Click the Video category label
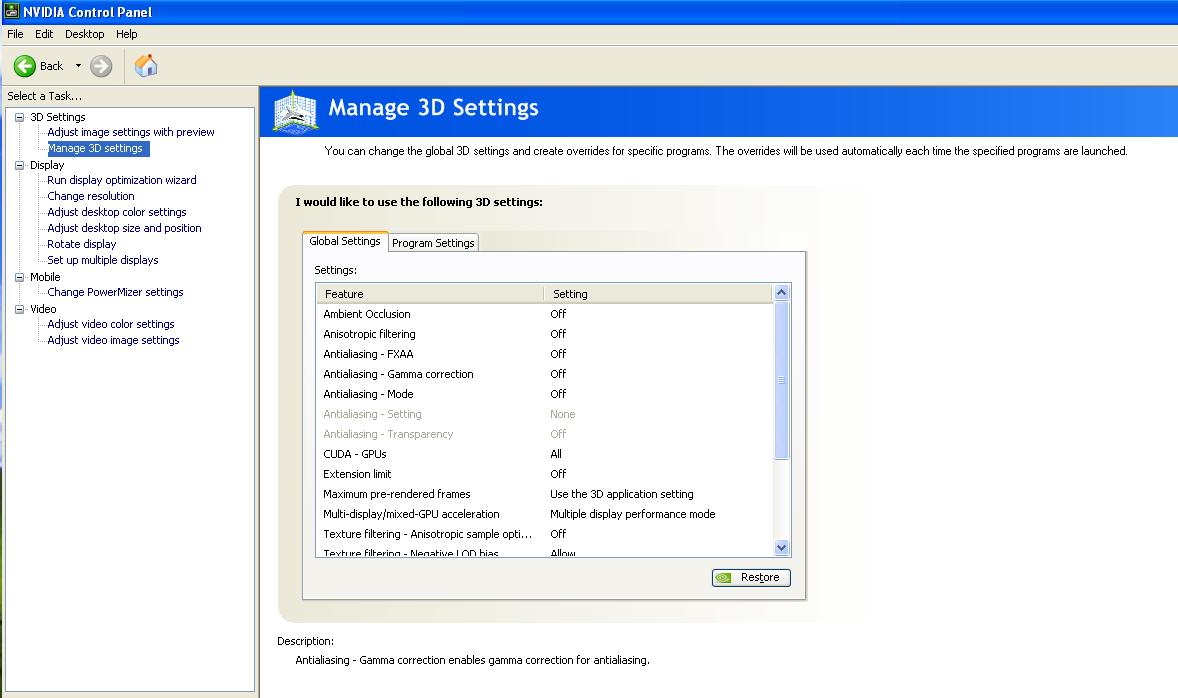 44,309
